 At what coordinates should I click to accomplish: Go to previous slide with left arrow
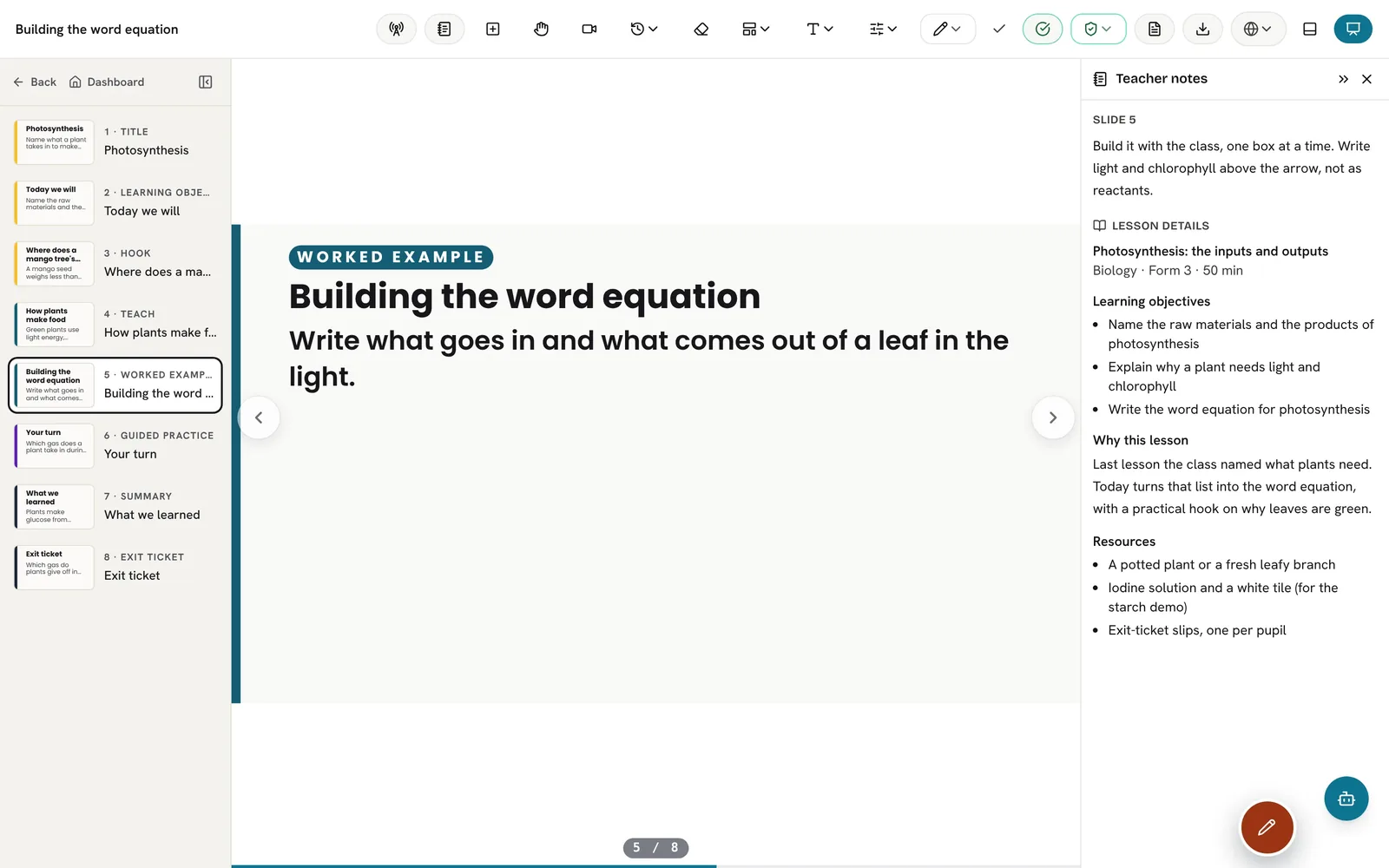pos(259,418)
